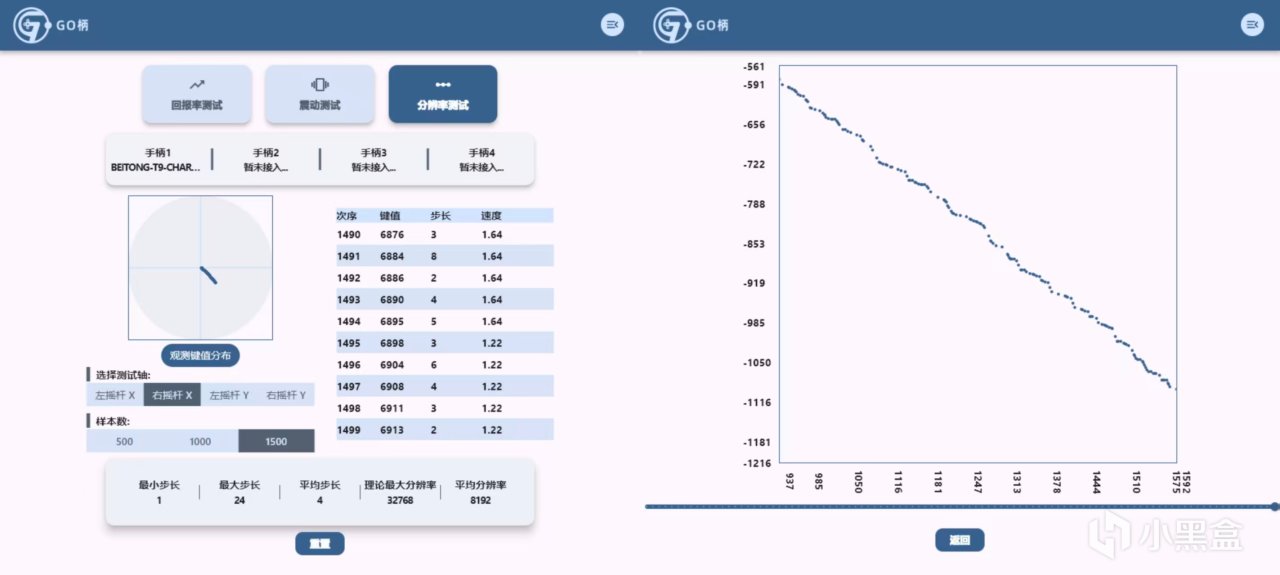Screen dimensions: 1280x575
Task: Choose the 右摇杆 Y test axis
Action: (x=286, y=396)
